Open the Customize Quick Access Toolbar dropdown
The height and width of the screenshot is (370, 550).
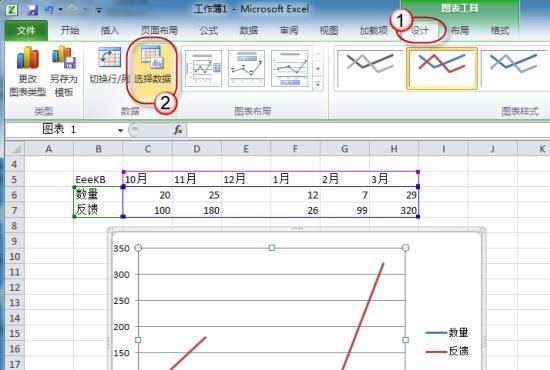click(99, 11)
